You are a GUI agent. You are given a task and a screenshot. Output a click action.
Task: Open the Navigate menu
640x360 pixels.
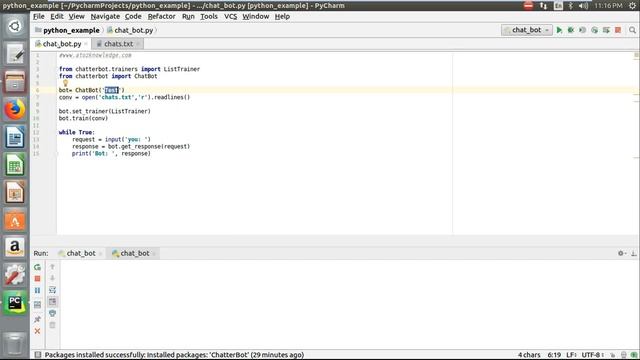105,16
